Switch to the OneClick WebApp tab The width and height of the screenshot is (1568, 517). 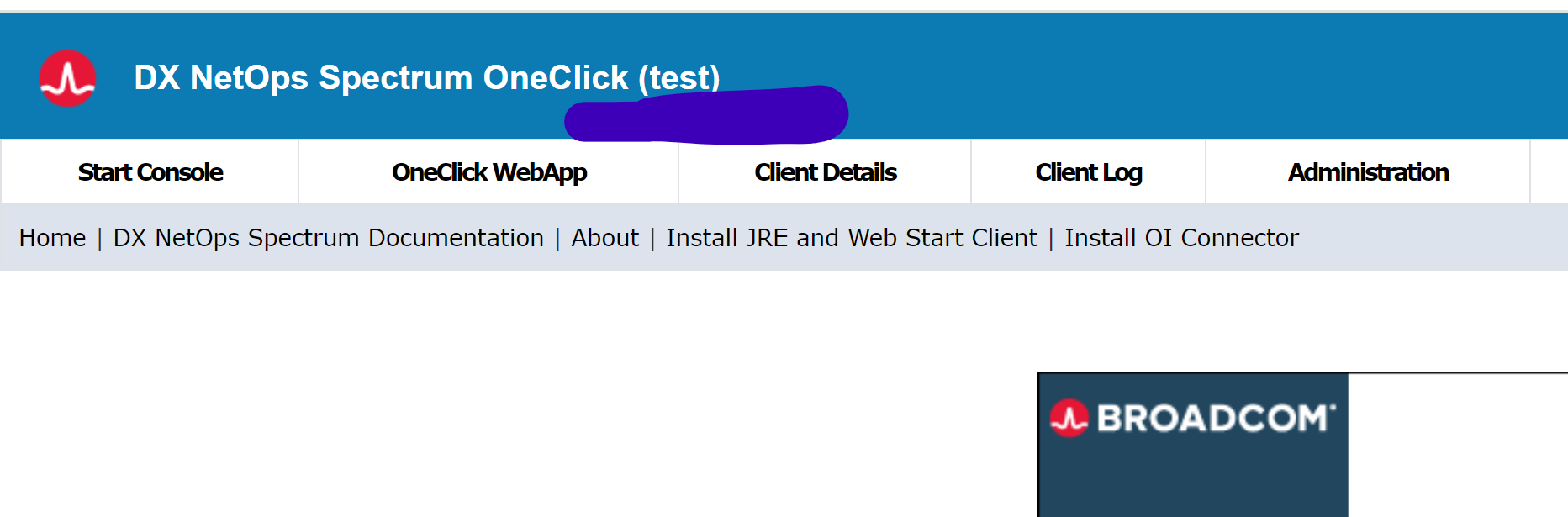pyautogui.click(x=488, y=171)
